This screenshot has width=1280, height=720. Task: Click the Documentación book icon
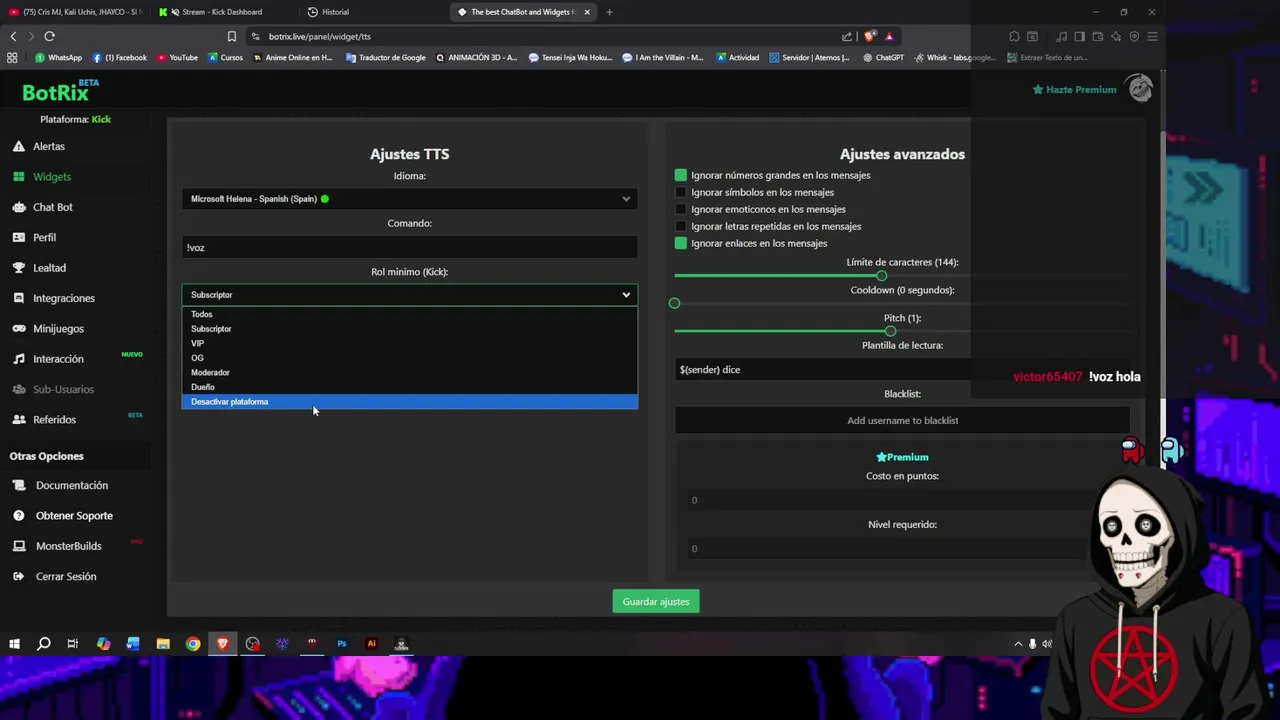pos(19,485)
